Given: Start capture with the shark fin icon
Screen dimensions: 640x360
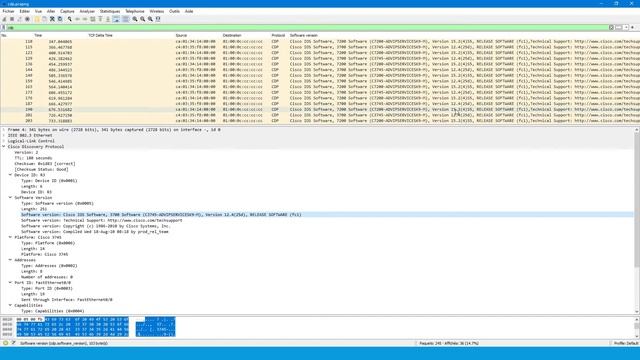Looking at the screenshot, I should 4,19.
